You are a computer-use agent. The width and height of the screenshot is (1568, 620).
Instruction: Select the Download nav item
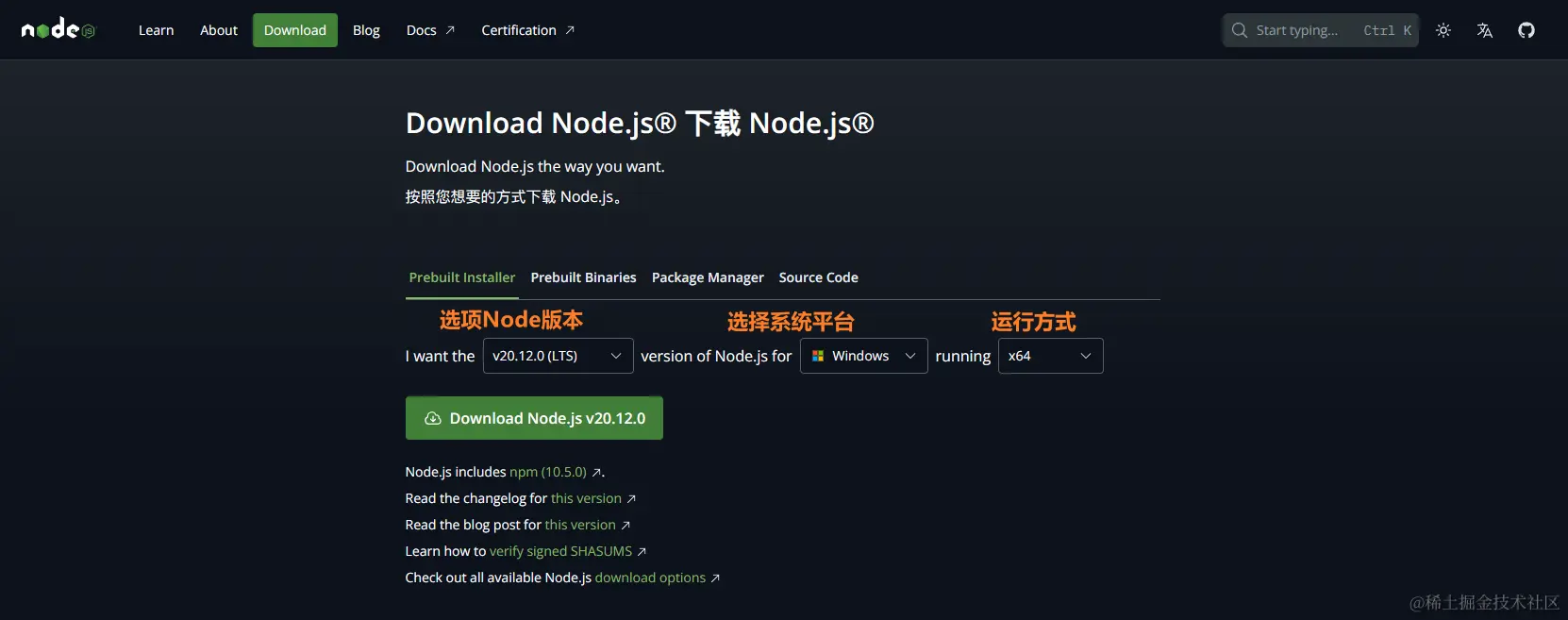coord(295,30)
